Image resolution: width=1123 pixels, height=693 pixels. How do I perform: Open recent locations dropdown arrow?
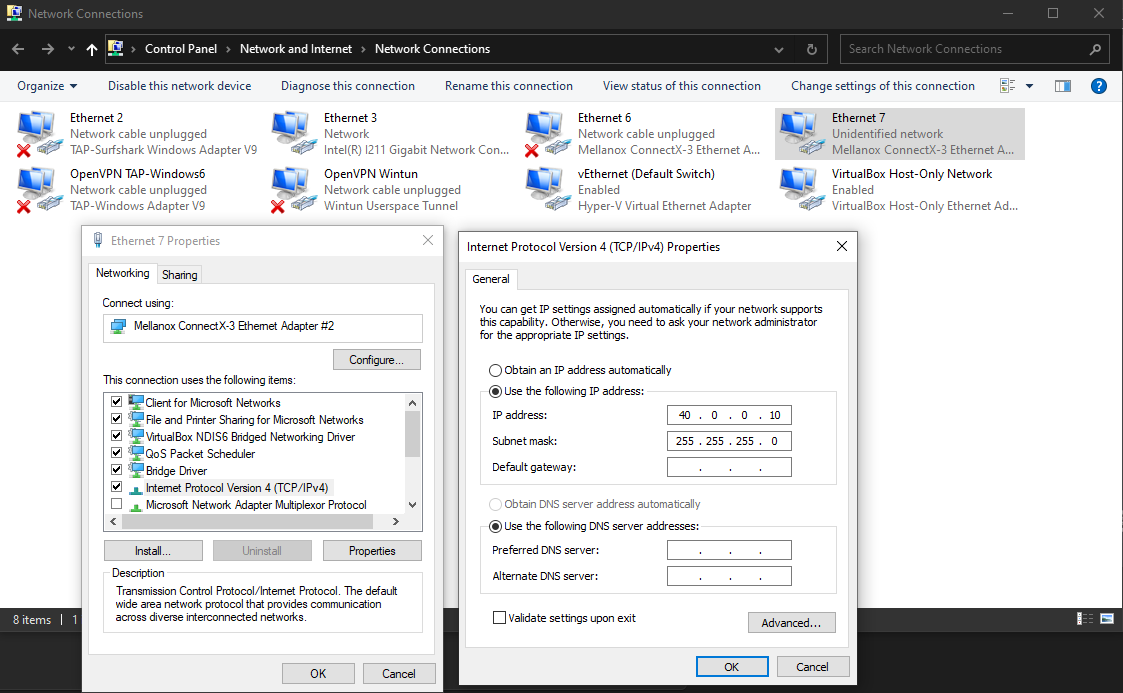[x=71, y=49]
